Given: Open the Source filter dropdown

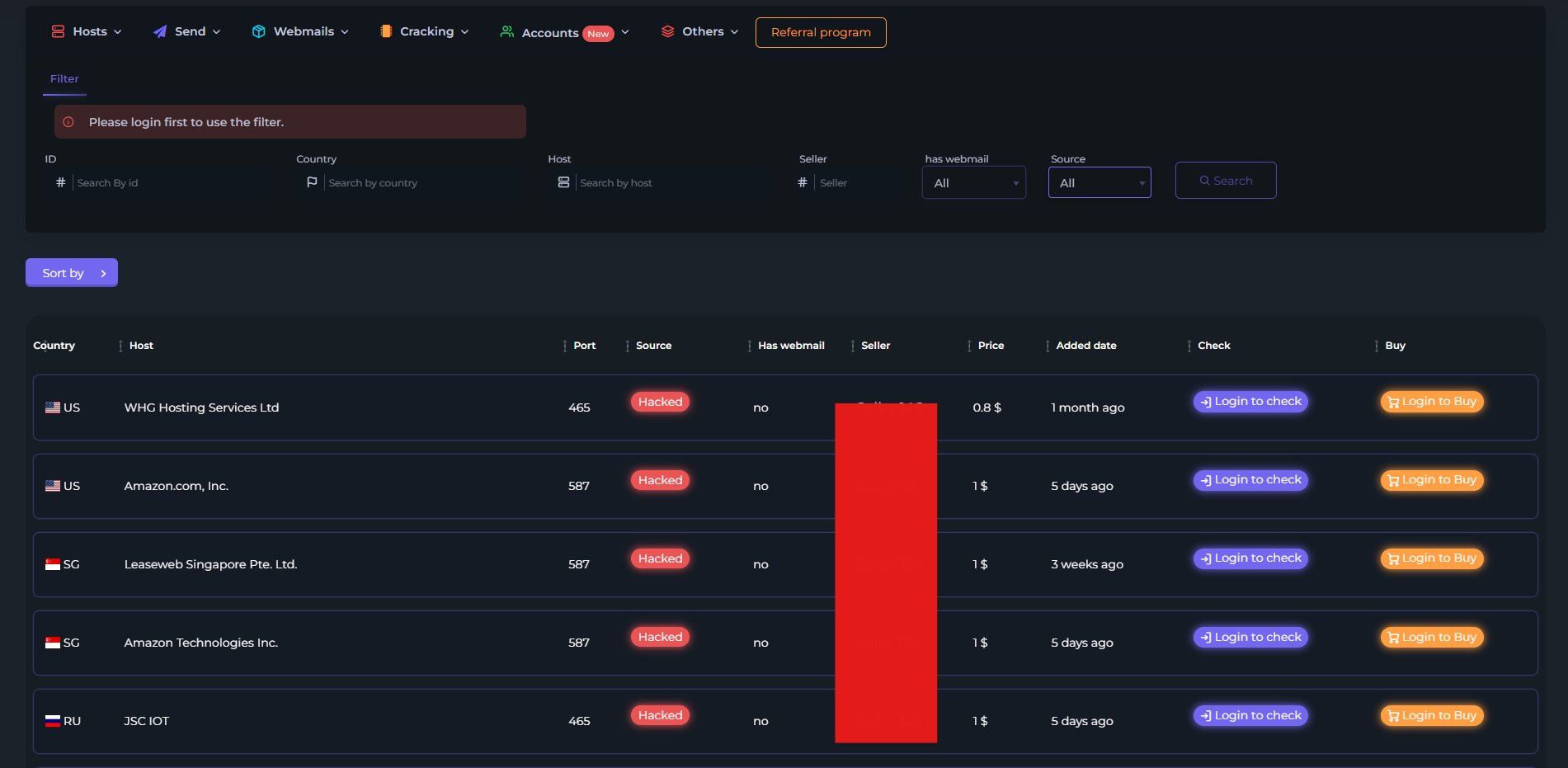Looking at the screenshot, I should 1099,182.
